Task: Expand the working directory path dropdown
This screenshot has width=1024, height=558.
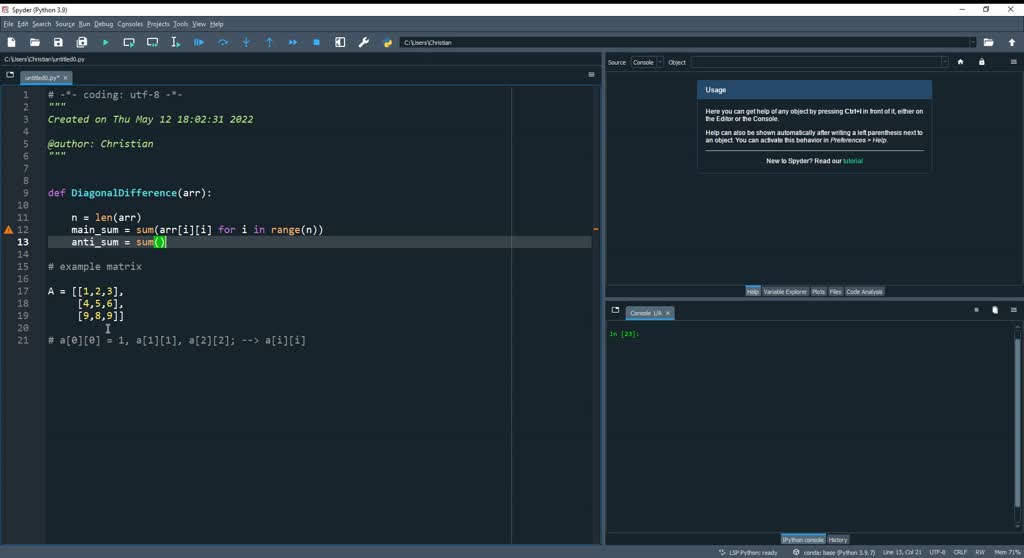Action: pyautogui.click(x=972, y=43)
